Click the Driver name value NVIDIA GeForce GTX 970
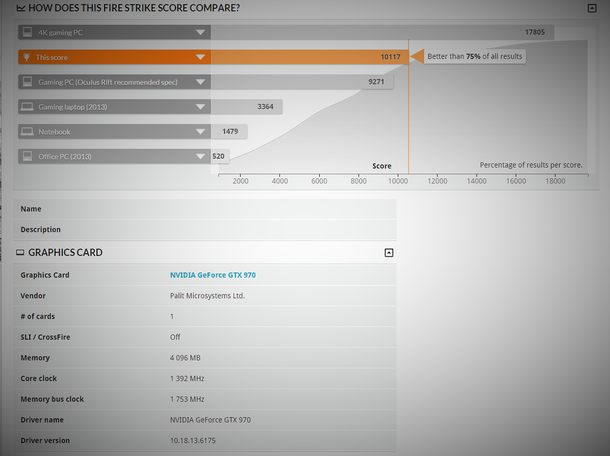This screenshot has width=610, height=456. pos(210,420)
